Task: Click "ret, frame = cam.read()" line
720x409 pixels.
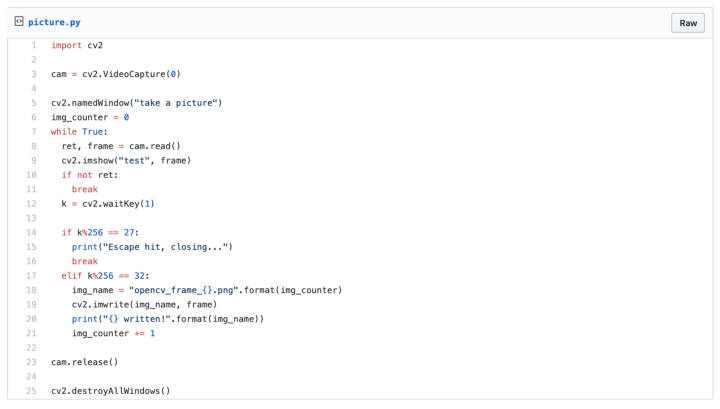Action: click(x=121, y=146)
